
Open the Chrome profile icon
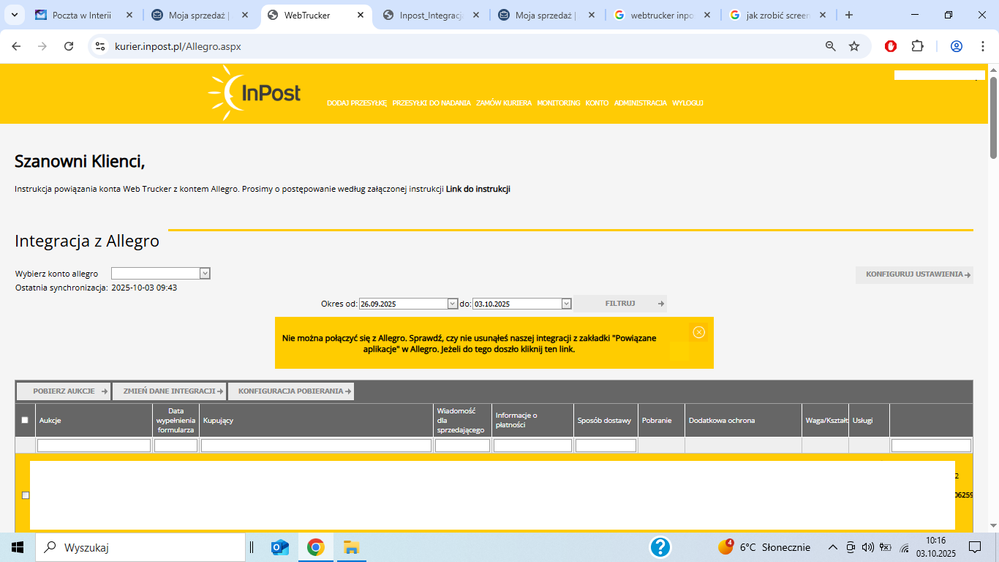956,46
